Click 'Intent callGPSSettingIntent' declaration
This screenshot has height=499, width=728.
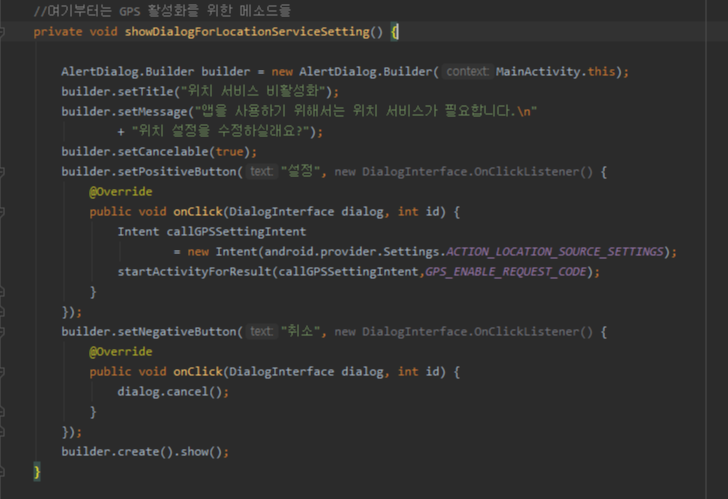click(x=212, y=231)
